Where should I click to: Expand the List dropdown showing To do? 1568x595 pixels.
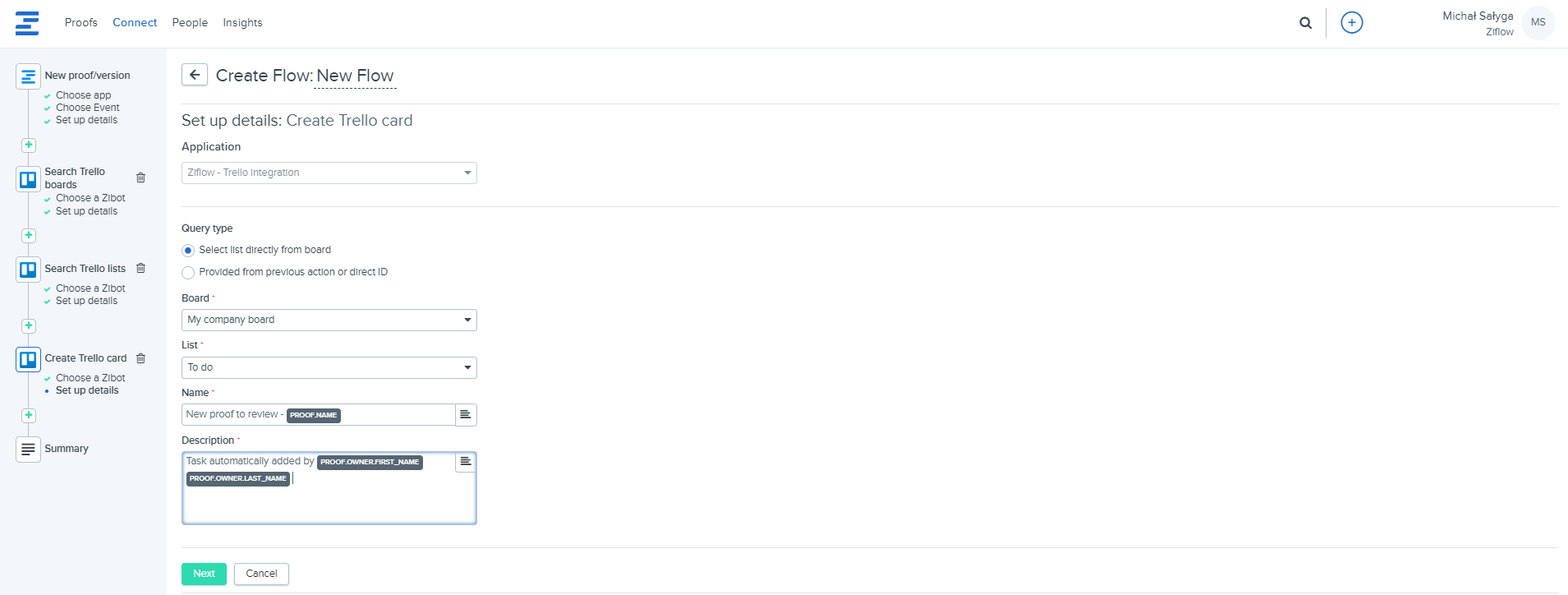point(329,367)
